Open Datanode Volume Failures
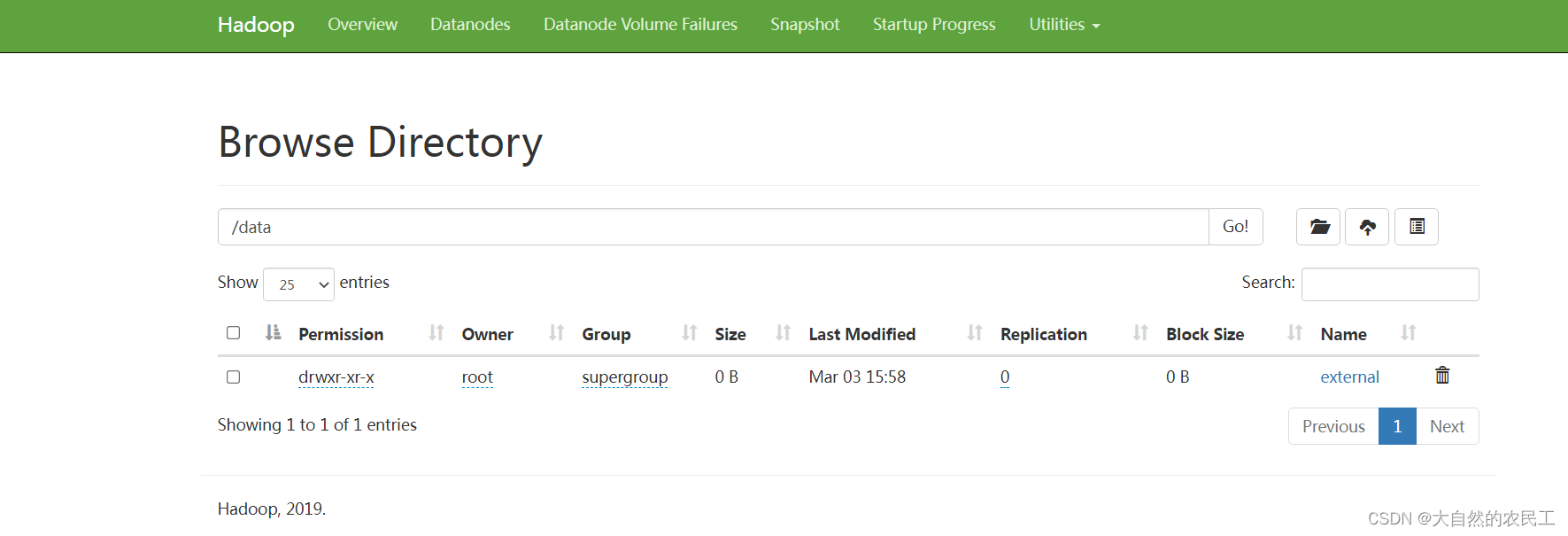1568x536 pixels. (x=640, y=25)
